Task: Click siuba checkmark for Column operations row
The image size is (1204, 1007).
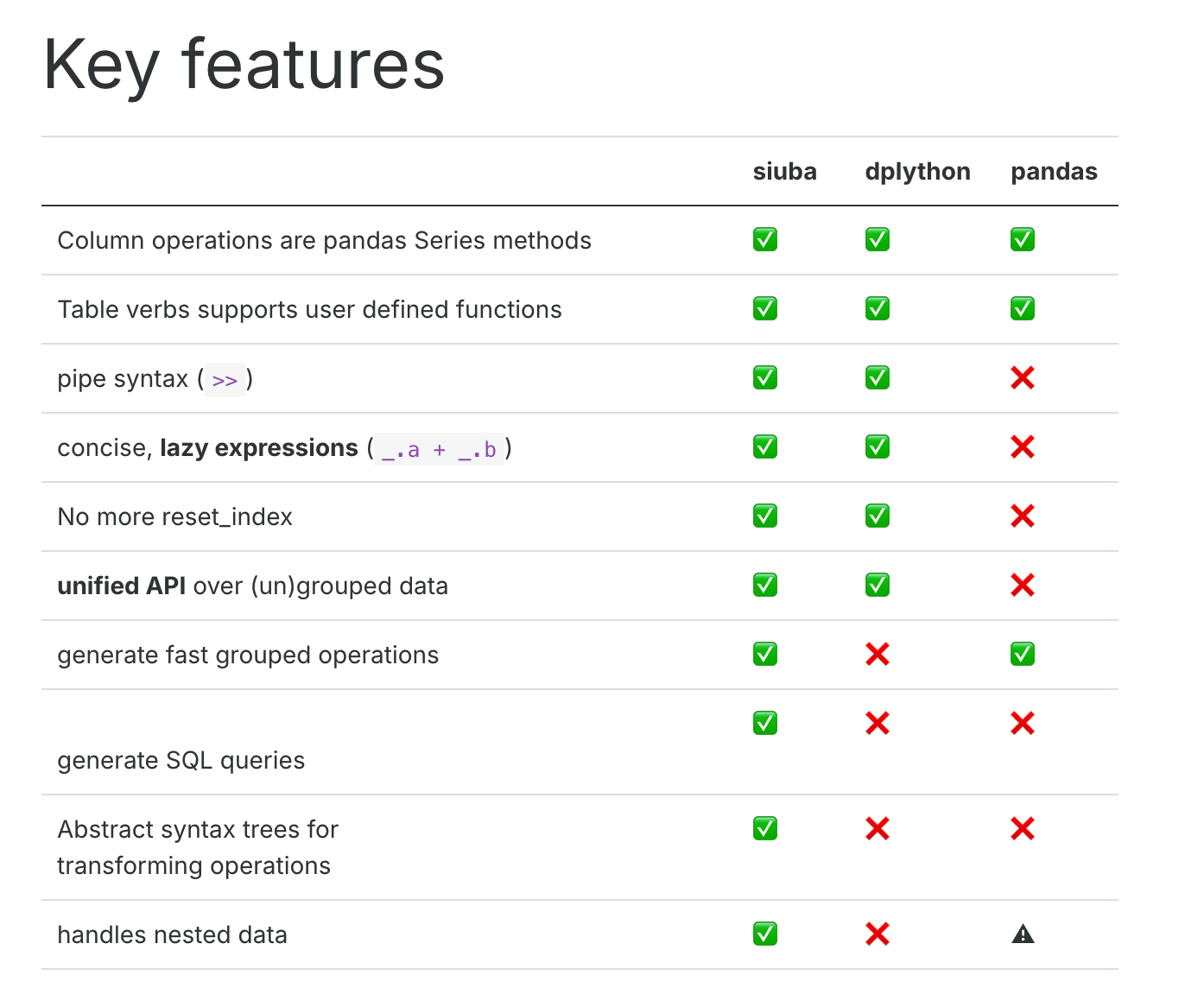Action: pos(764,240)
